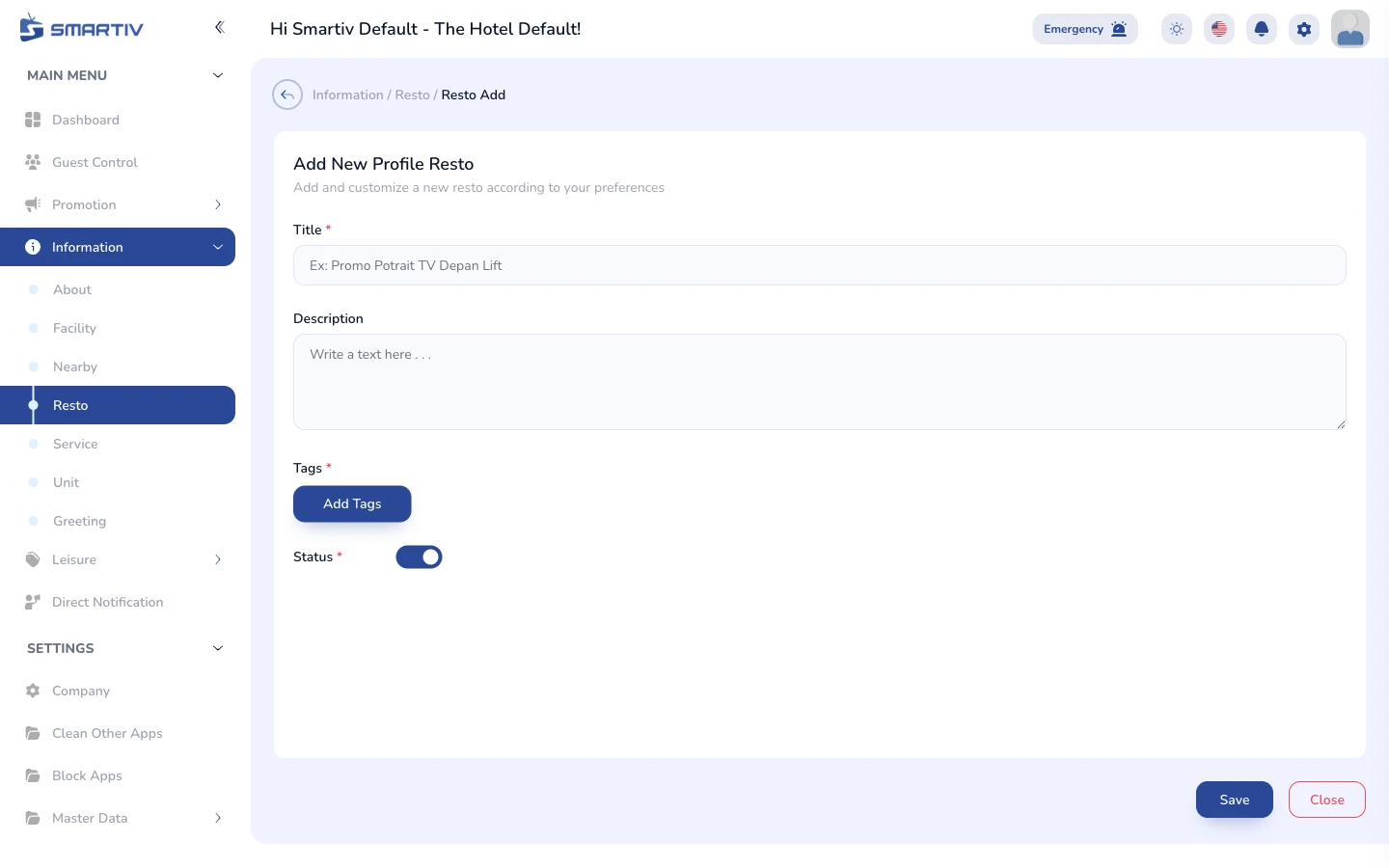This screenshot has height=868, width=1389.
Task: Click the Promotion megaphone icon
Action: pyautogui.click(x=33, y=204)
